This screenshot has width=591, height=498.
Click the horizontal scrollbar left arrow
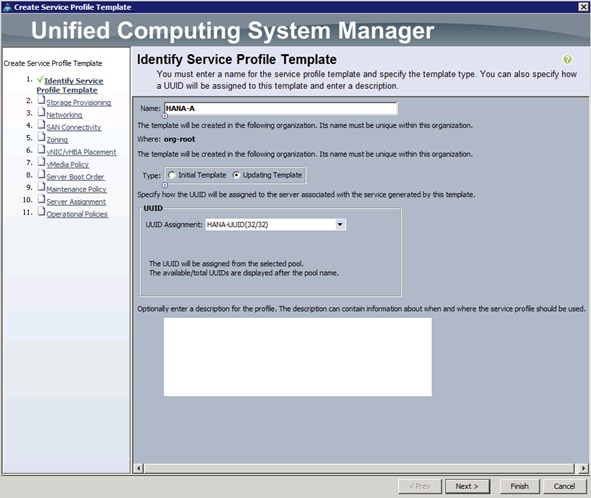(138, 468)
